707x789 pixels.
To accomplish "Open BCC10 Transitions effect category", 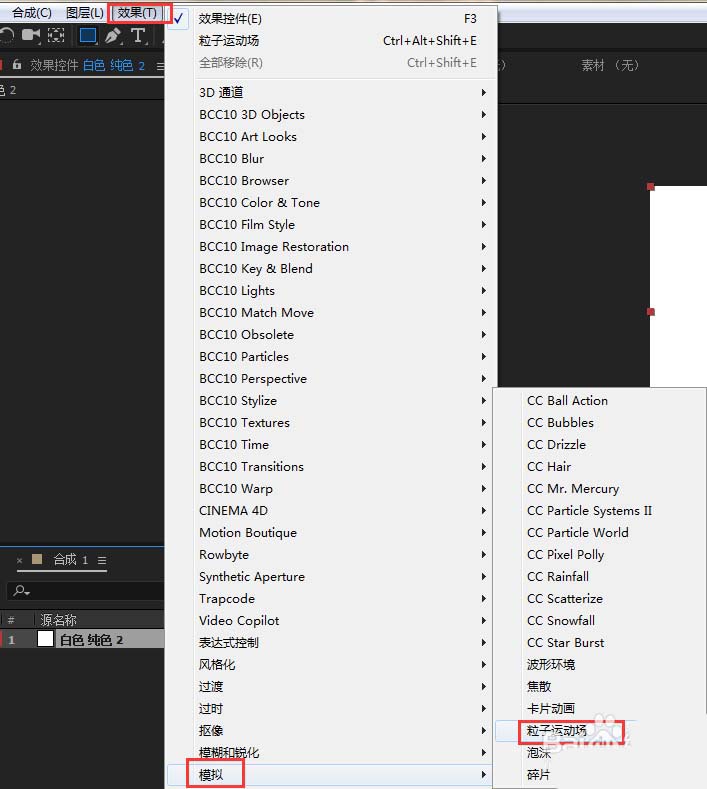I will point(332,466).
